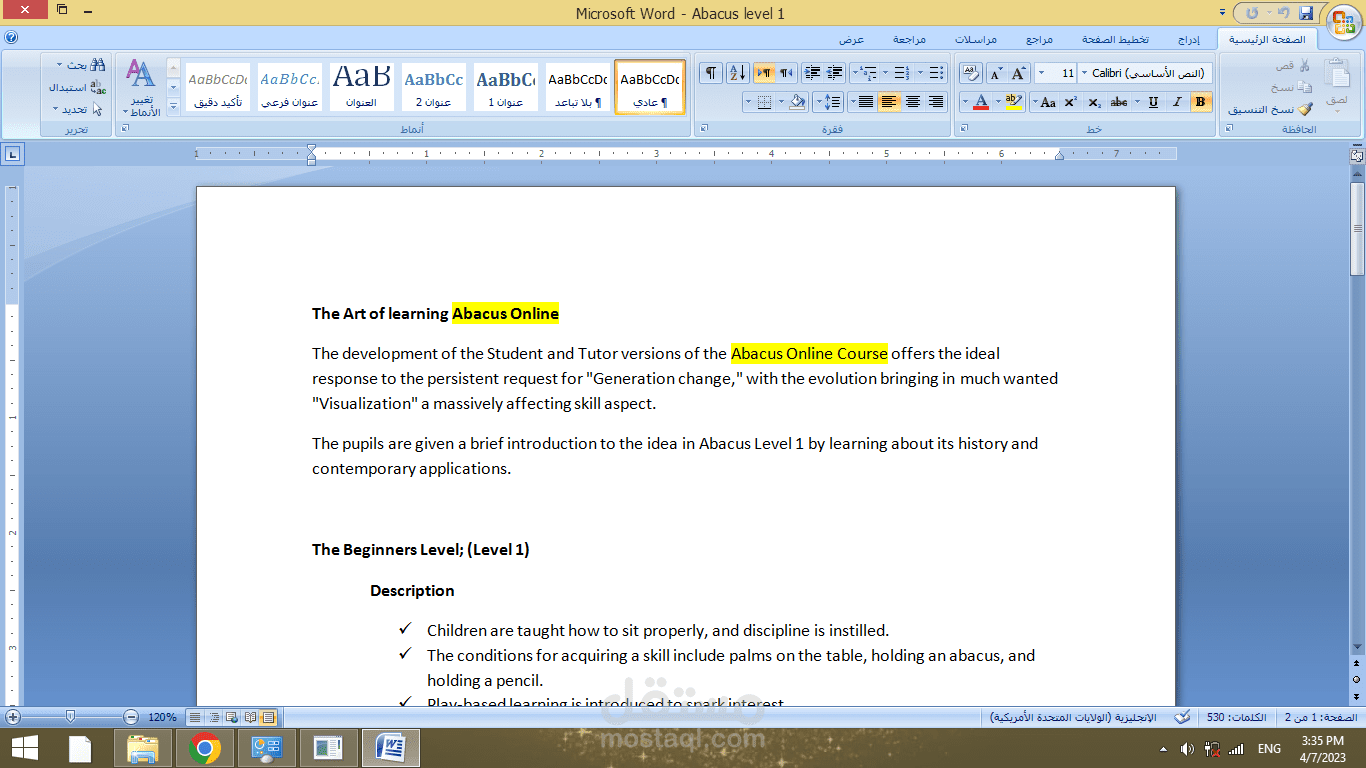Apply the عنوان فرعي subtitle style

(289, 87)
